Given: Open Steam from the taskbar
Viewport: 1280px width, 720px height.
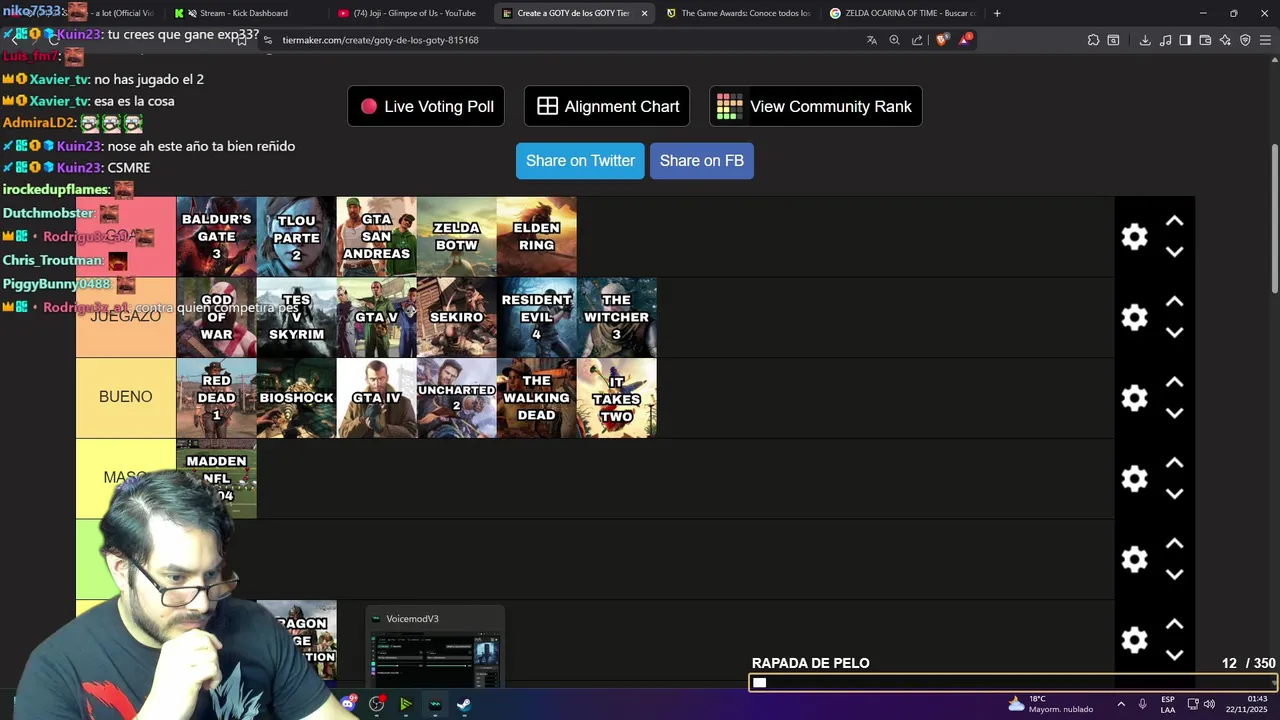Looking at the screenshot, I should point(464,704).
